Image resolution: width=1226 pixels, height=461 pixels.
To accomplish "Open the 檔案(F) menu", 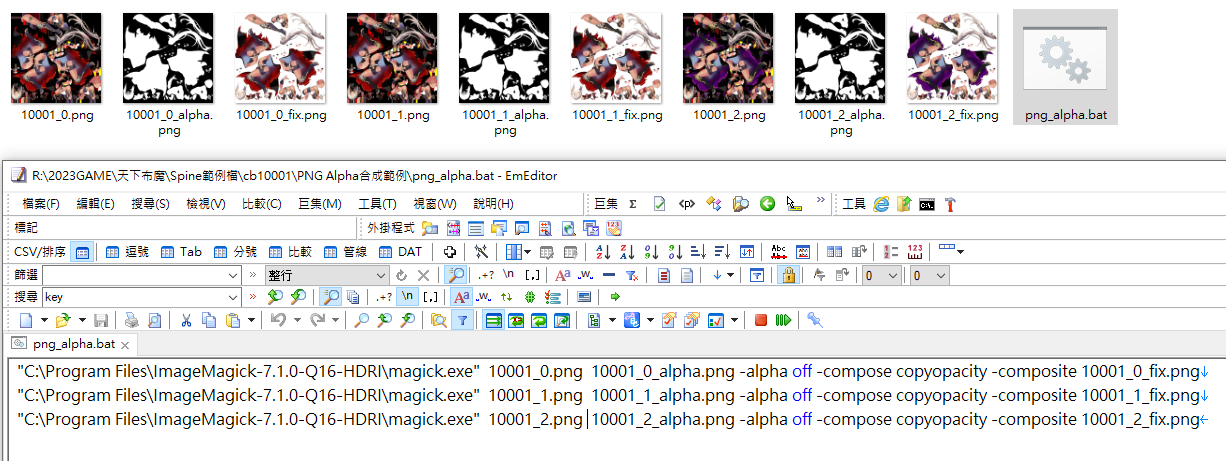I will (41, 204).
